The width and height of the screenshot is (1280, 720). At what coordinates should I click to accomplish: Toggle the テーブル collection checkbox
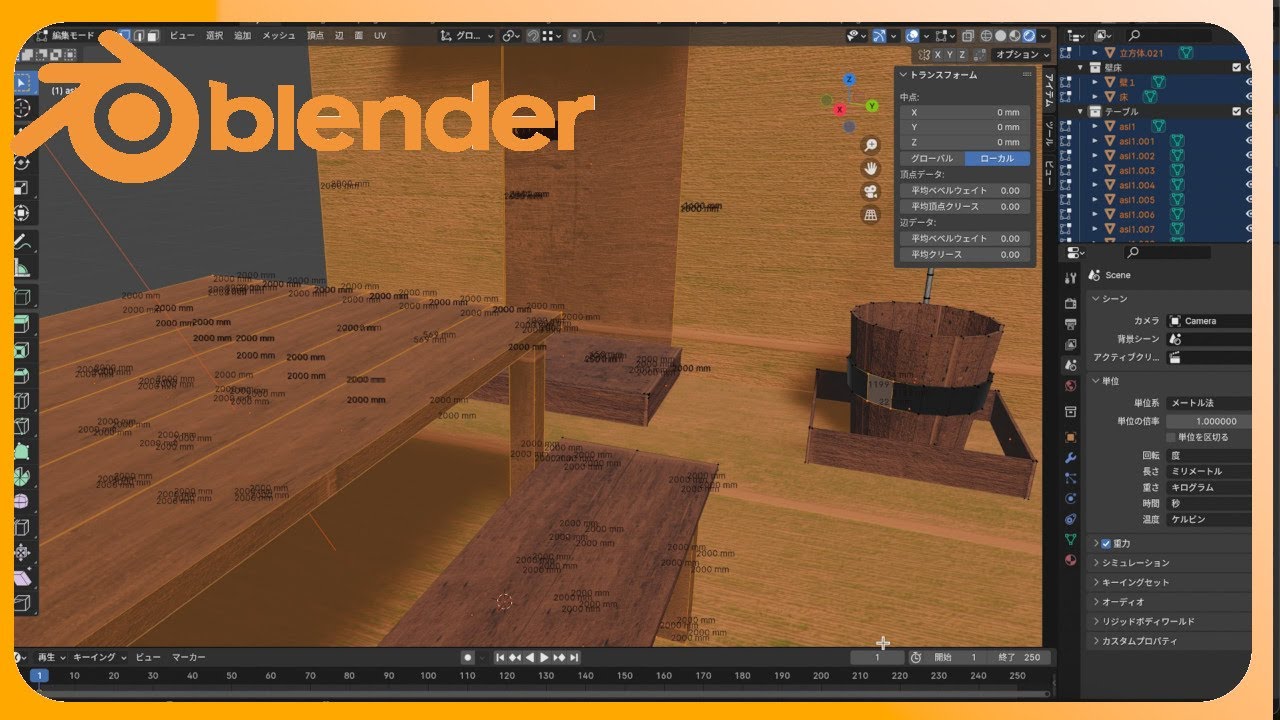pyautogui.click(x=1237, y=109)
